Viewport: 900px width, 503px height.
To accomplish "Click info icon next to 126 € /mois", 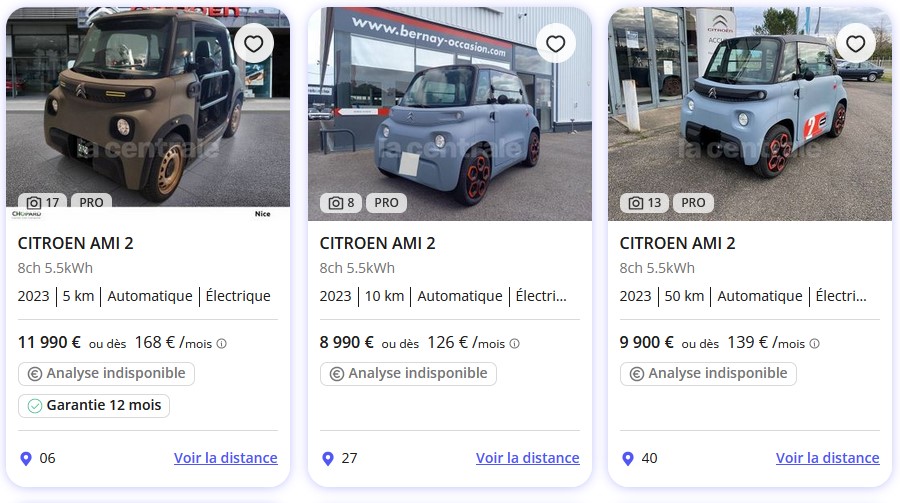I will (x=515, y=343).
